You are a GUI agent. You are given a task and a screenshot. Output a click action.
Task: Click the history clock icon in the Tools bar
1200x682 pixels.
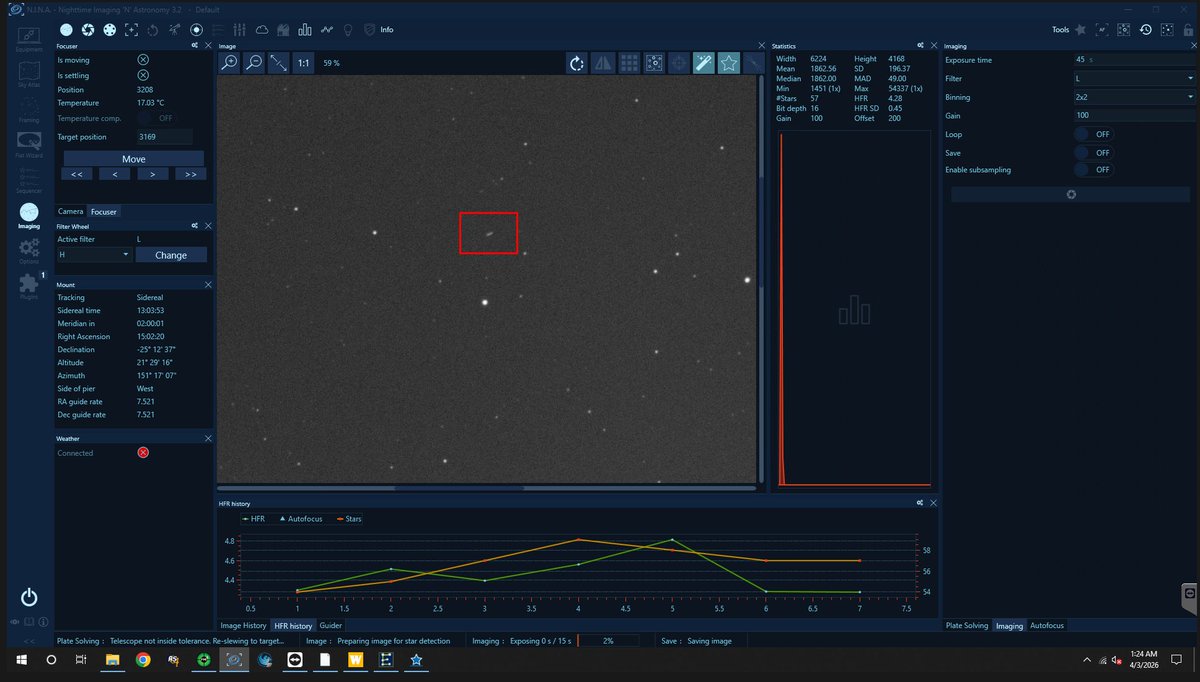click(1145, 30)
